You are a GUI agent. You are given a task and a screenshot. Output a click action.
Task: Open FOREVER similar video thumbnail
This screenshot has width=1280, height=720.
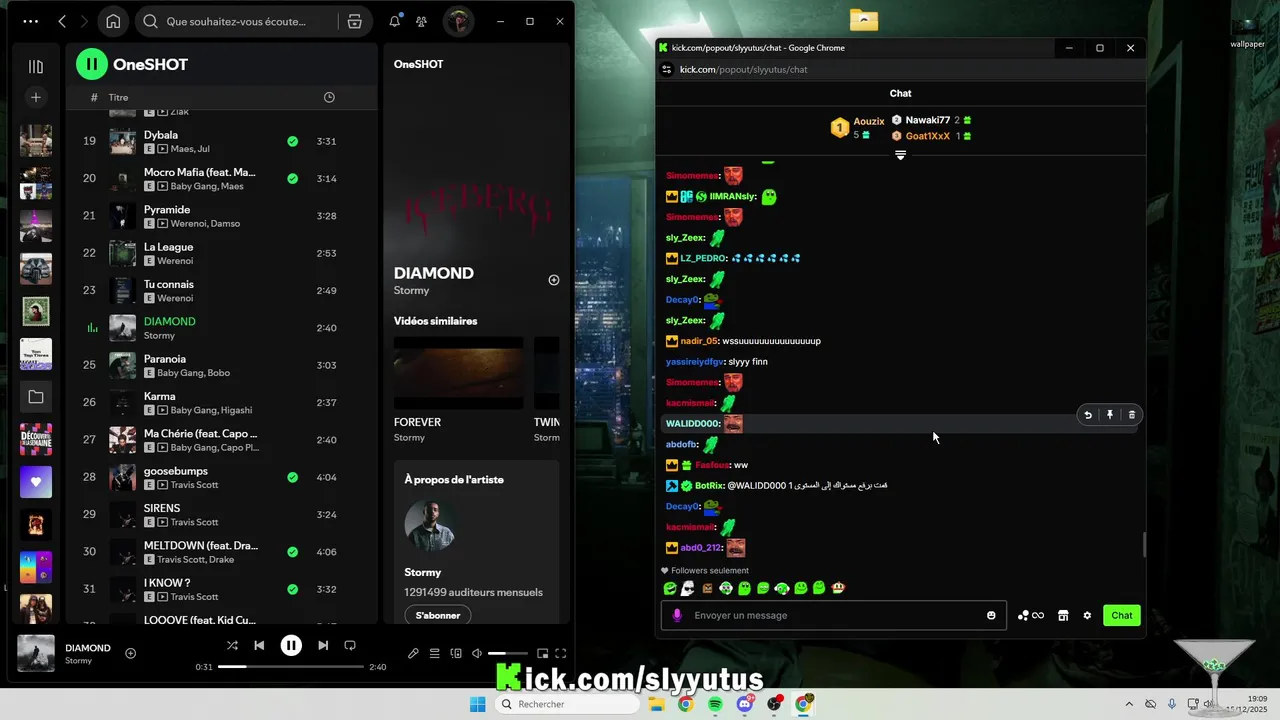click(x=458, y=373)
